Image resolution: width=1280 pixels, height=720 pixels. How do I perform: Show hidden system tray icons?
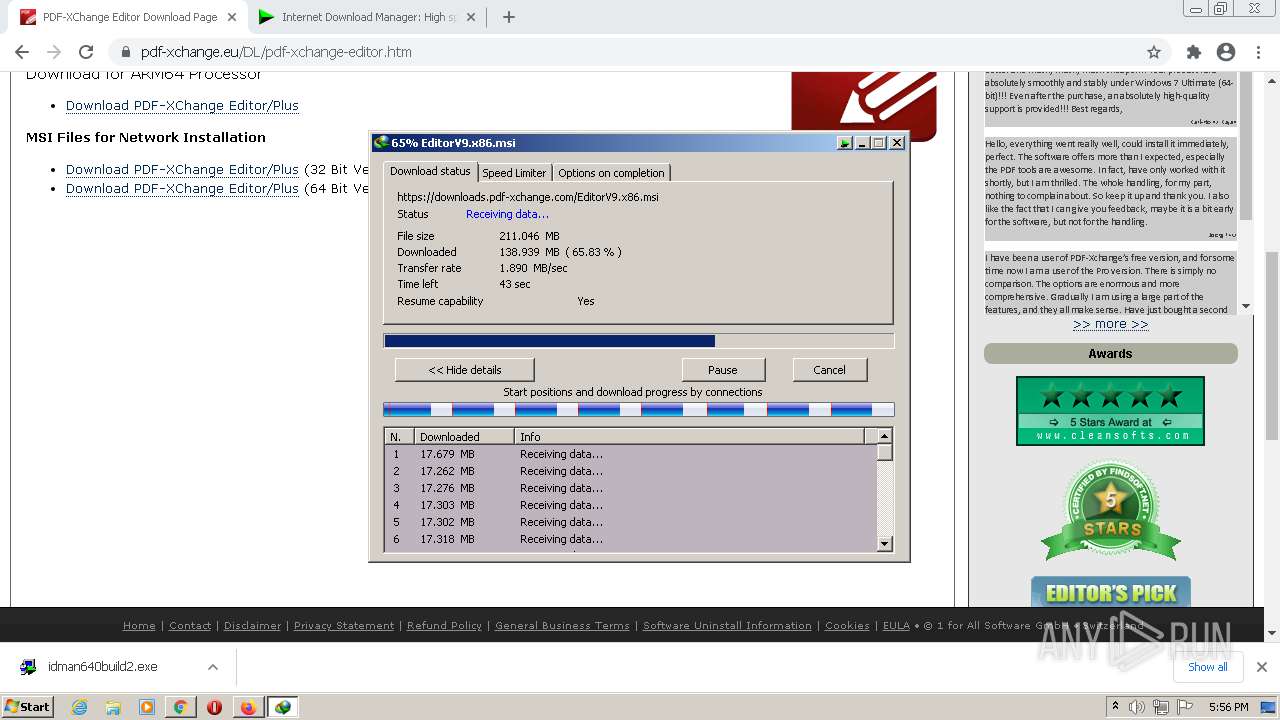pyautogui.click(x=1114, y=707)
